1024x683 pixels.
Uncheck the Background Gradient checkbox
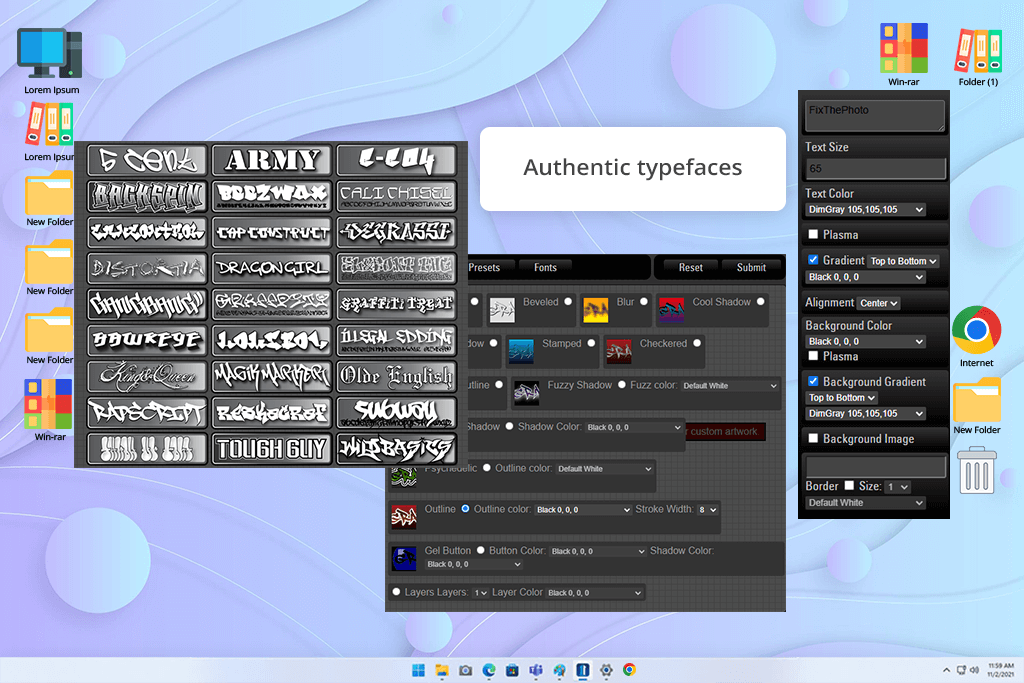pyautogui.click(x=813, y=381)
